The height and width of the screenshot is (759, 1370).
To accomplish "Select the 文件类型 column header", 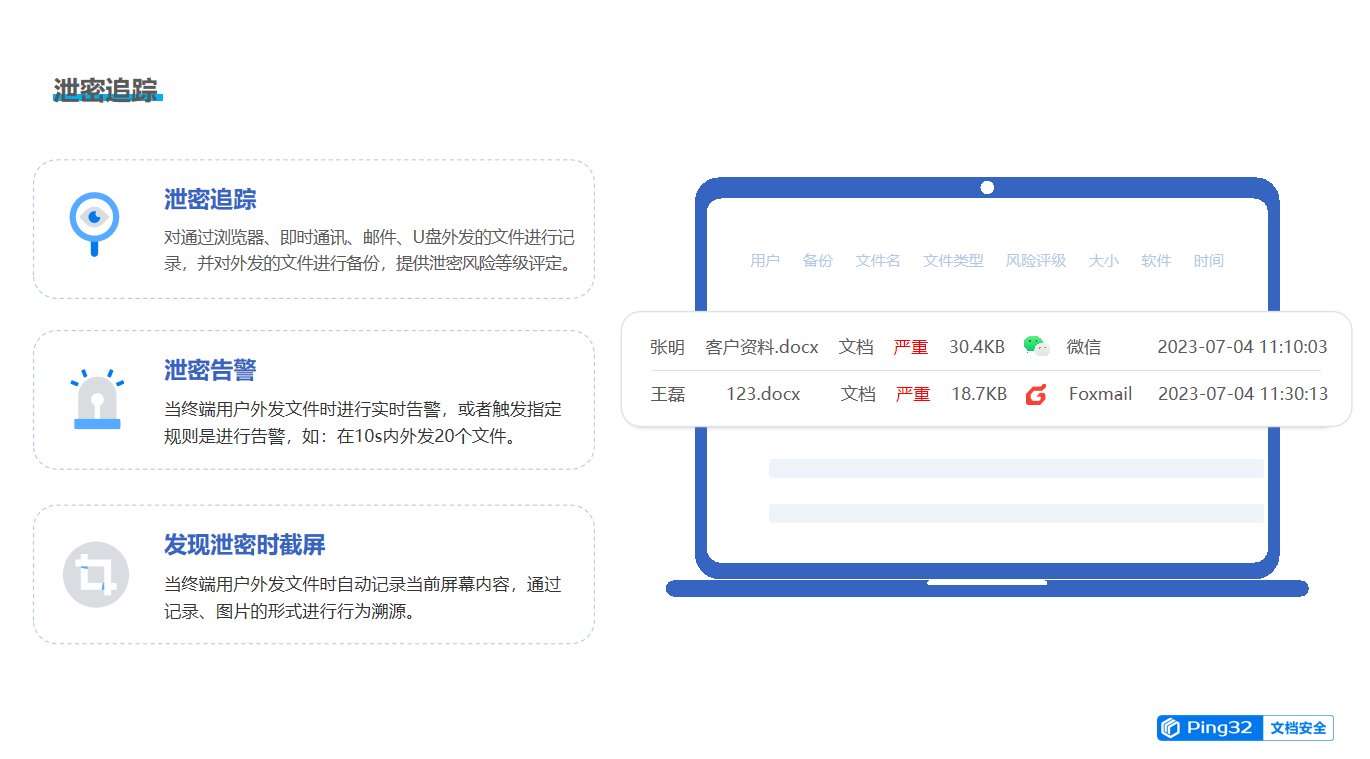I will 953,261.
